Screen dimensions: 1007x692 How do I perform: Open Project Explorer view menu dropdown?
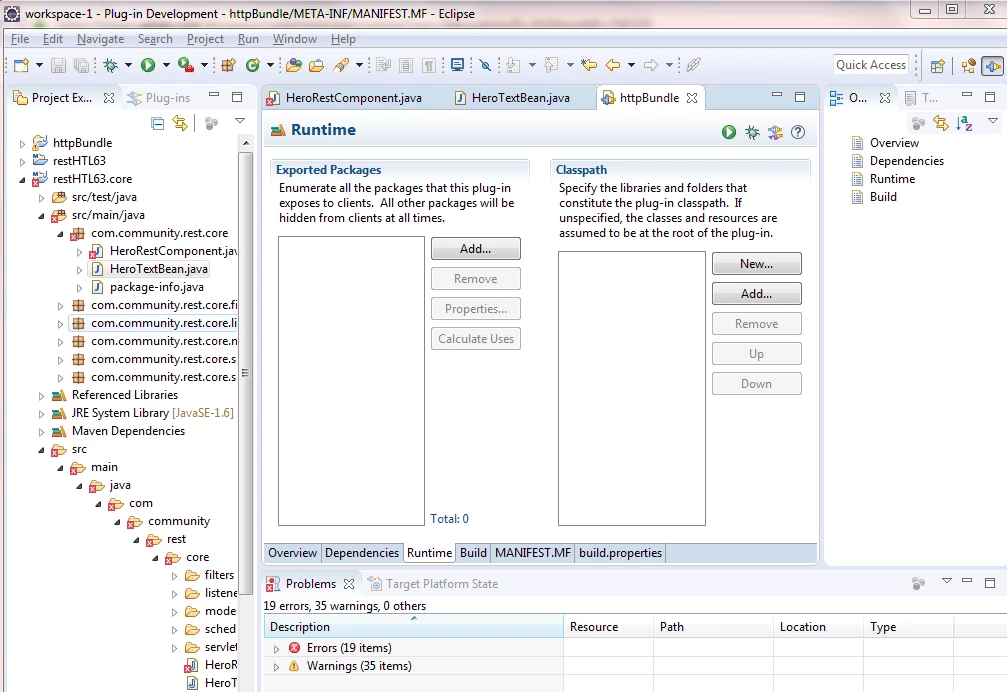240,121
